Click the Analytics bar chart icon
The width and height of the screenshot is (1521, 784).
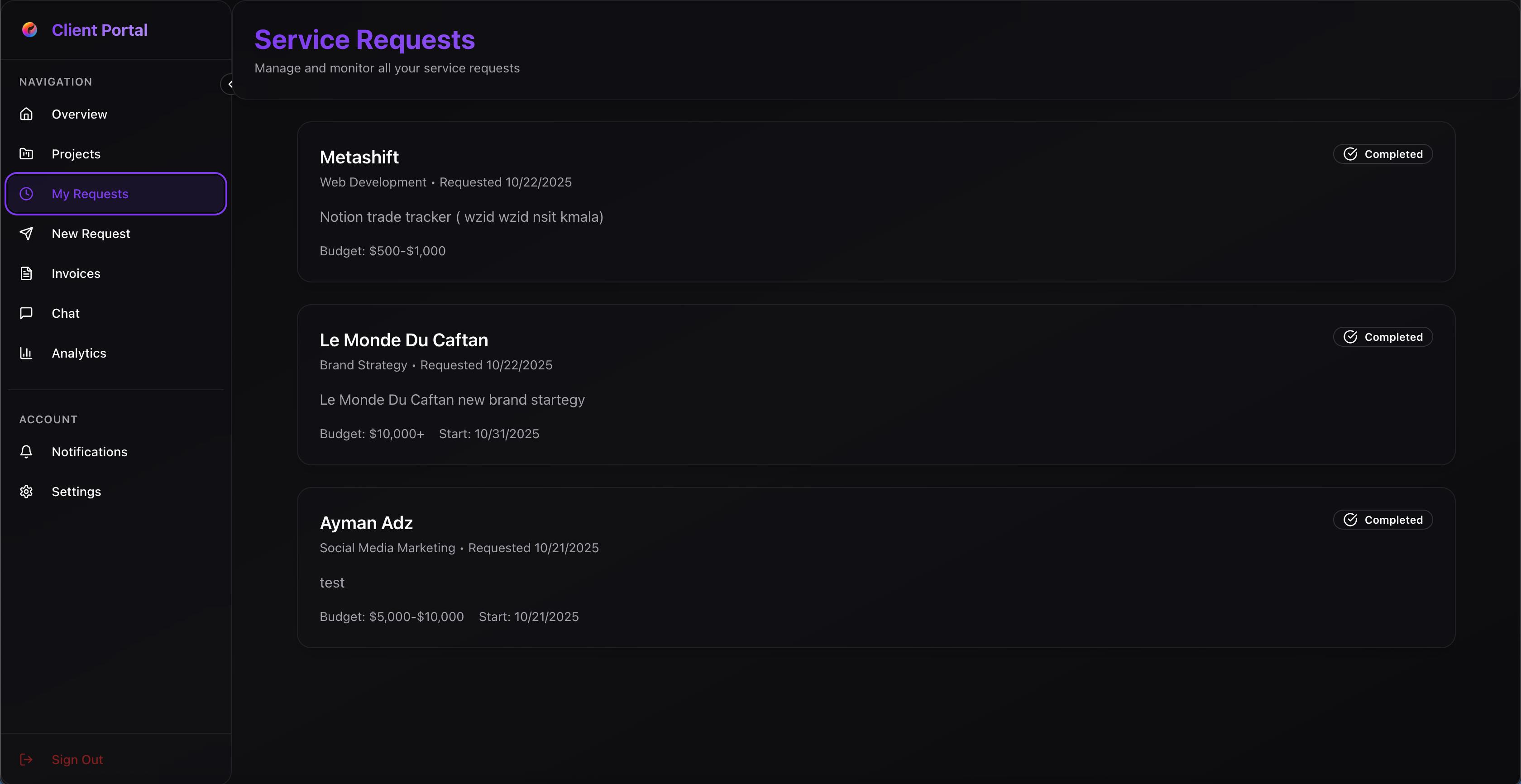pos(27,353)
